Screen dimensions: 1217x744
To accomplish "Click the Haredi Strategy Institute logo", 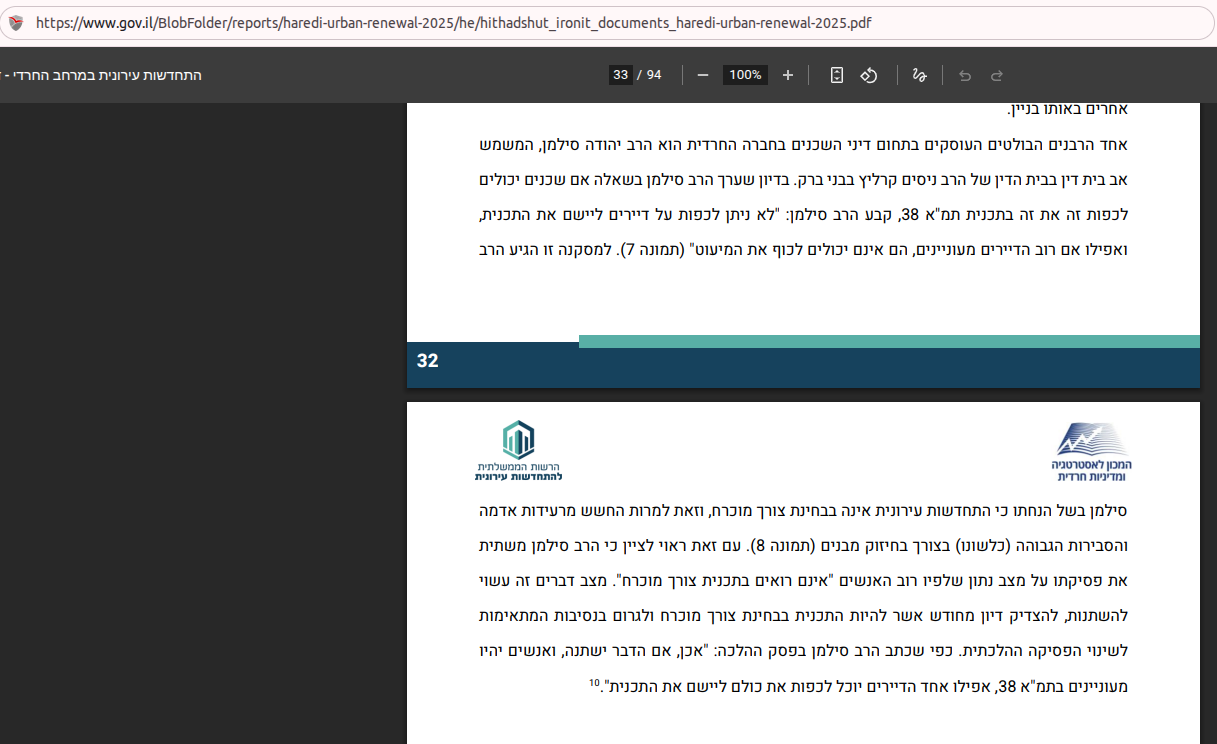I will point(1092,452).
